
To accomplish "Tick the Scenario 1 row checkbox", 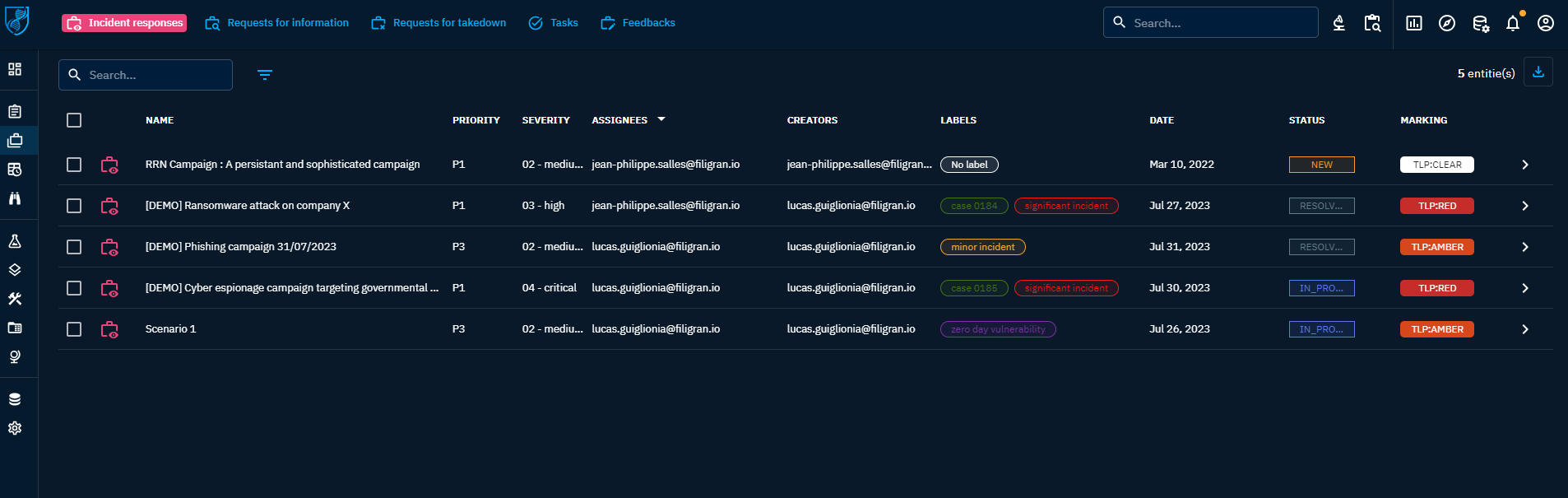I will (x=74, y=329).
